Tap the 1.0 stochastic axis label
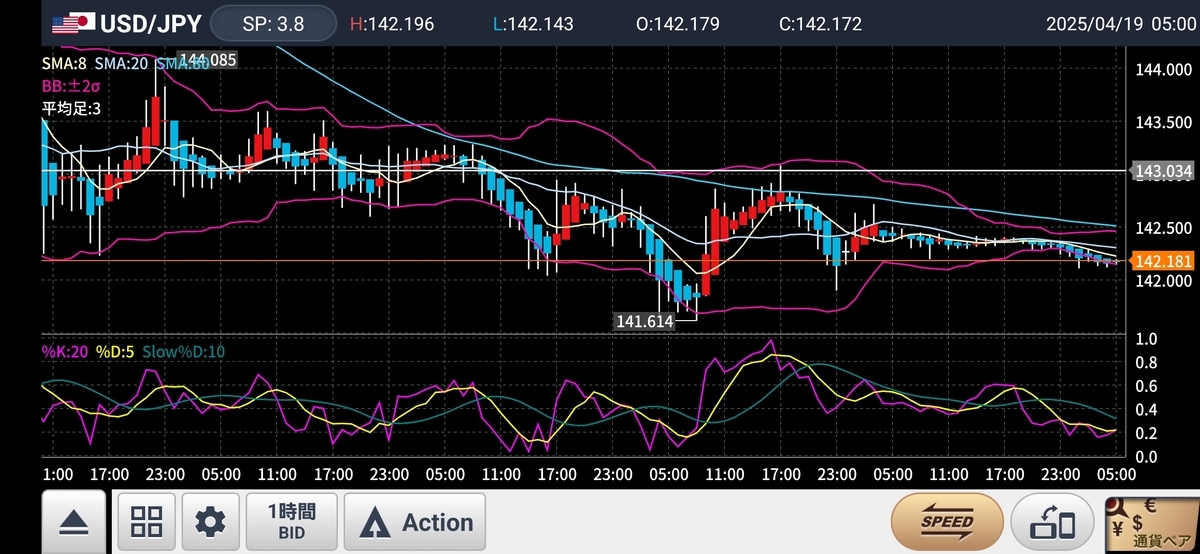 [x=1147, y=339]
